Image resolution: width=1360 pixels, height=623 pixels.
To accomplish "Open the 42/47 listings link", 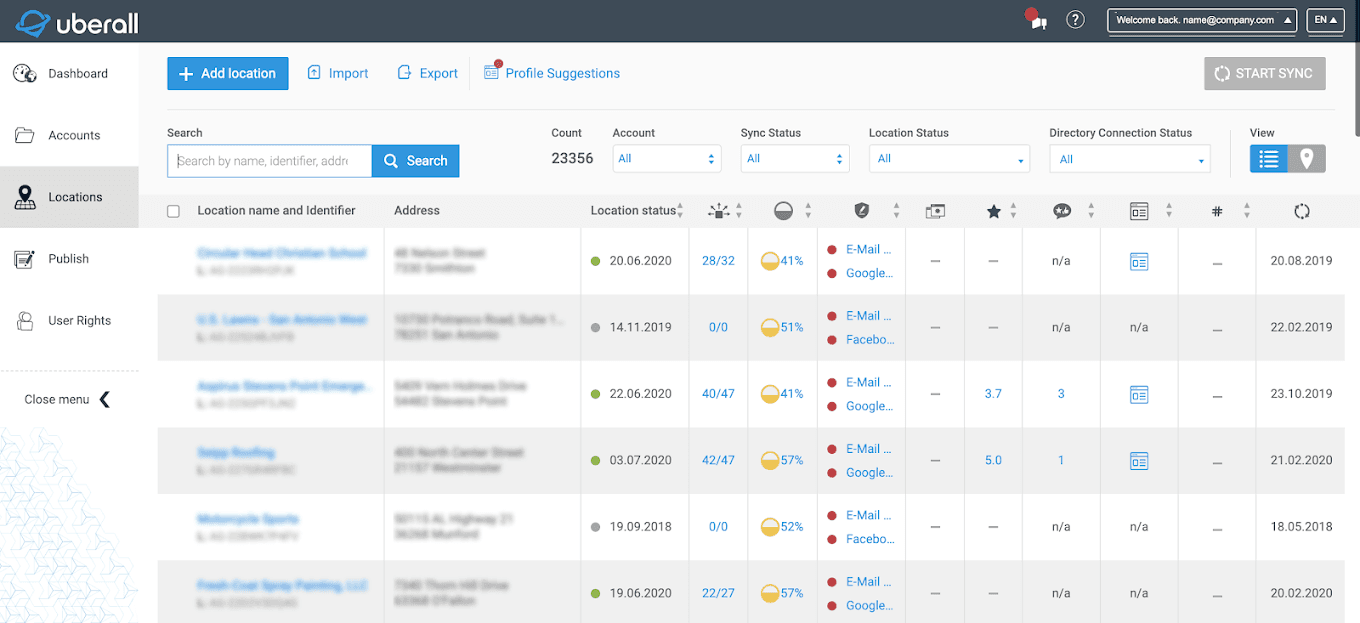I will point(718,461).
